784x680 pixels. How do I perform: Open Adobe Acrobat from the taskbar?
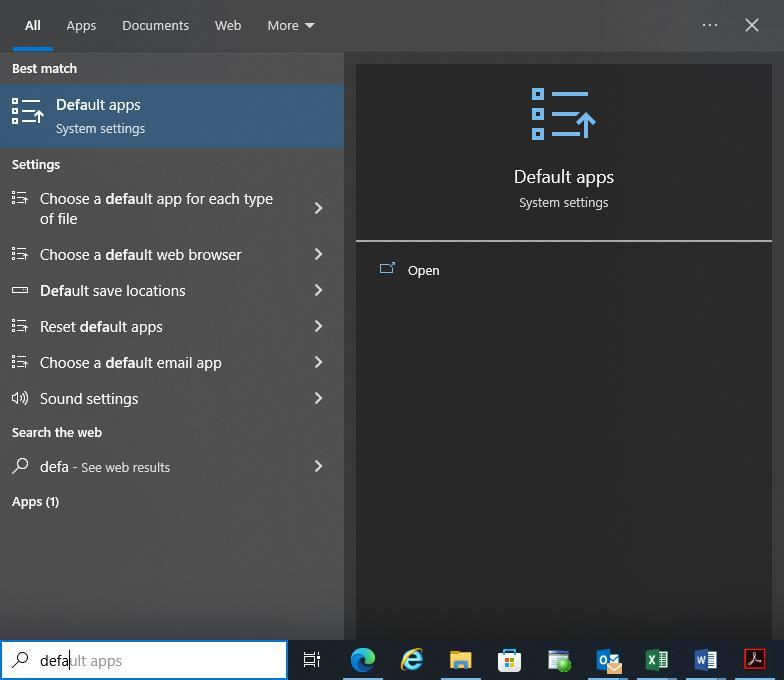tap(754, 660)
